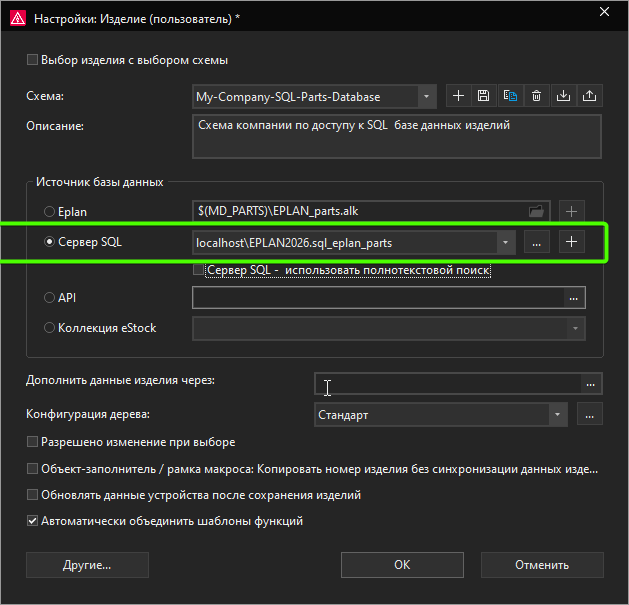
Task: Click the 'Отменить' button
Action: [542, 565]
